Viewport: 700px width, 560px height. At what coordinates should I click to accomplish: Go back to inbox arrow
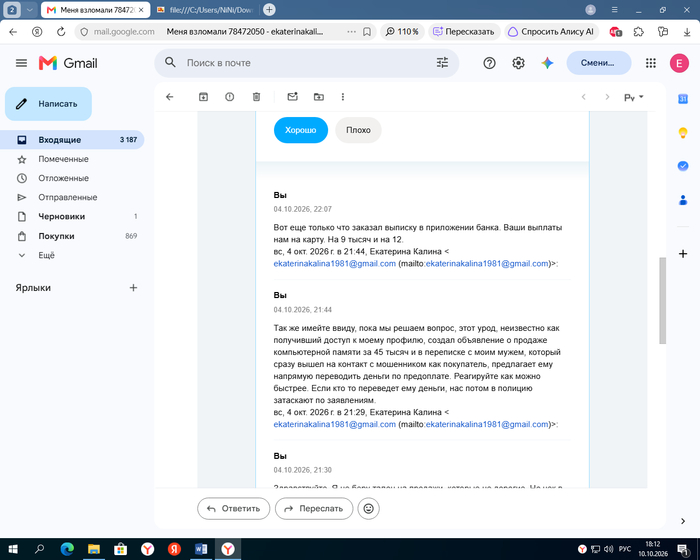[x=170, y=97]
